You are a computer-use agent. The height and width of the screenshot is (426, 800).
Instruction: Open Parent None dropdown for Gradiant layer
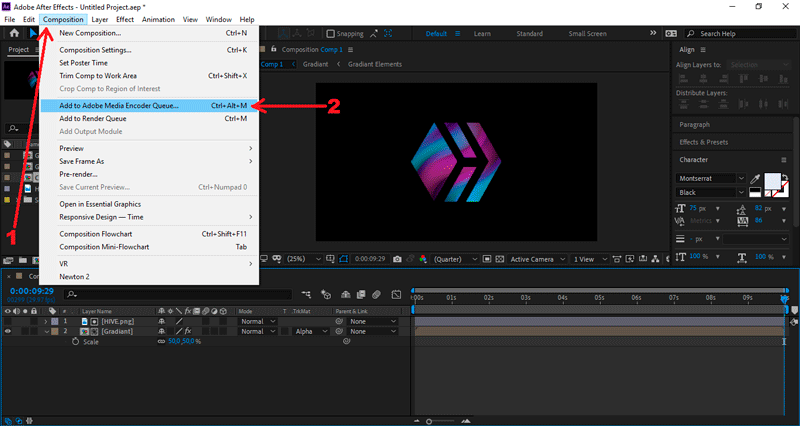372,331
